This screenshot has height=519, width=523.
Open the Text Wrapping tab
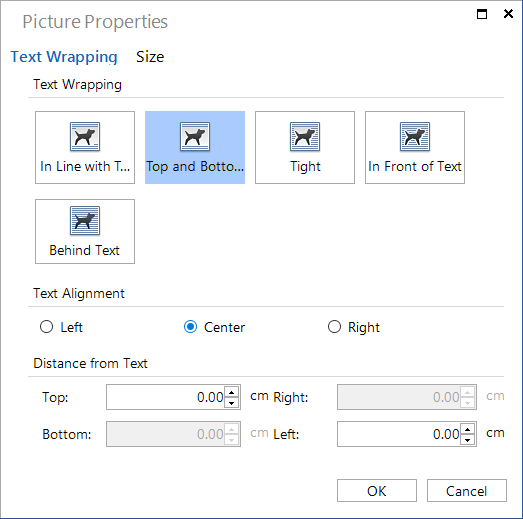(64, 57)
